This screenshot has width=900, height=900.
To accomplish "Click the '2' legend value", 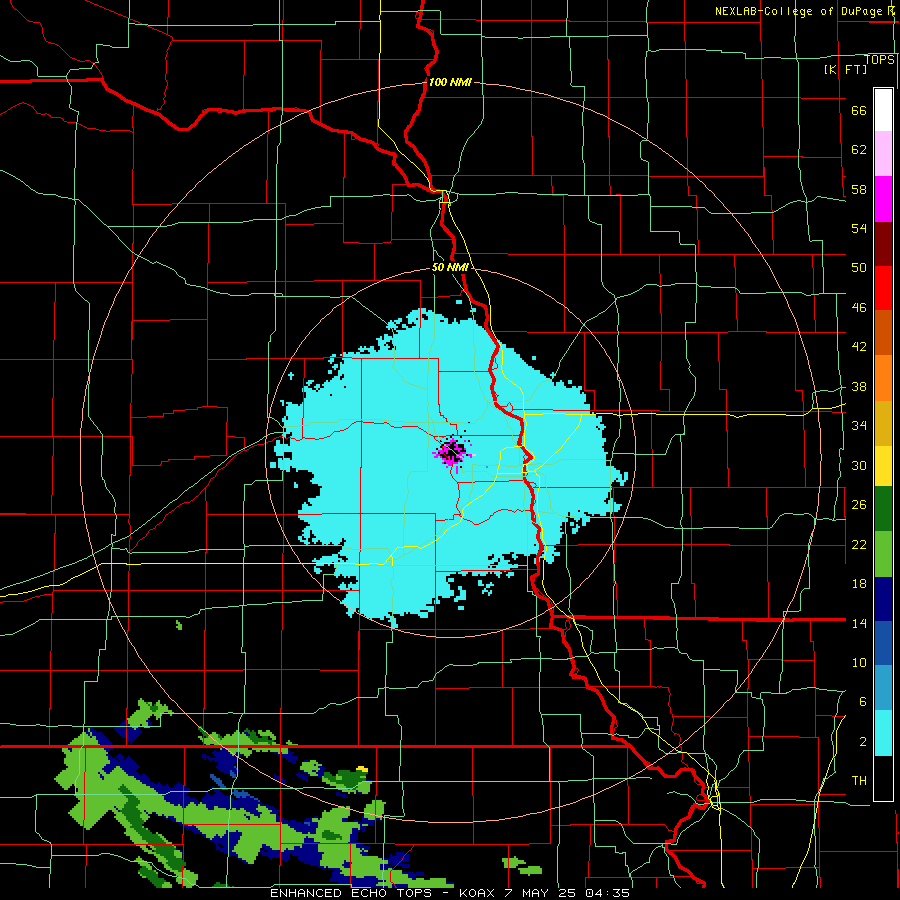I will 863,742.
